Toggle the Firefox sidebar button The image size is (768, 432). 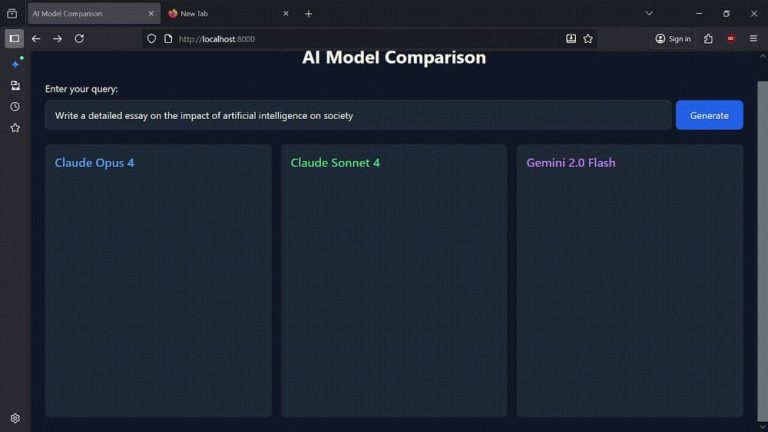pyautogui.click(x=14, y=38)
